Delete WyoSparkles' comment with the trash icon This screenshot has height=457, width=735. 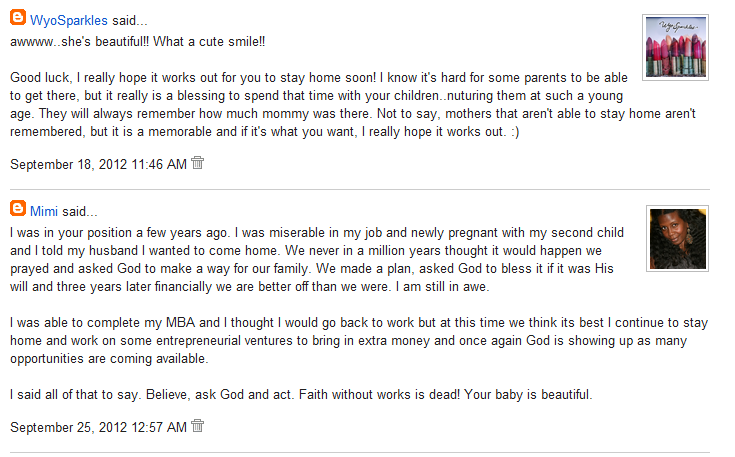[x=198, y=163]
